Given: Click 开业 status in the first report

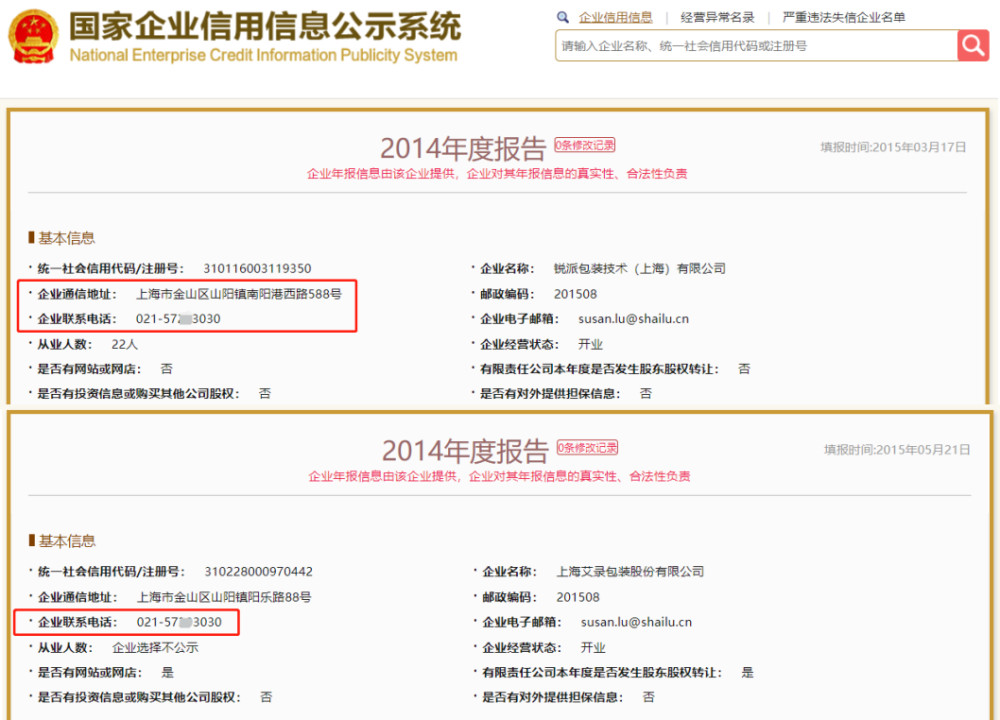Looking at the screenshot, I should click(x=590, y=344).
